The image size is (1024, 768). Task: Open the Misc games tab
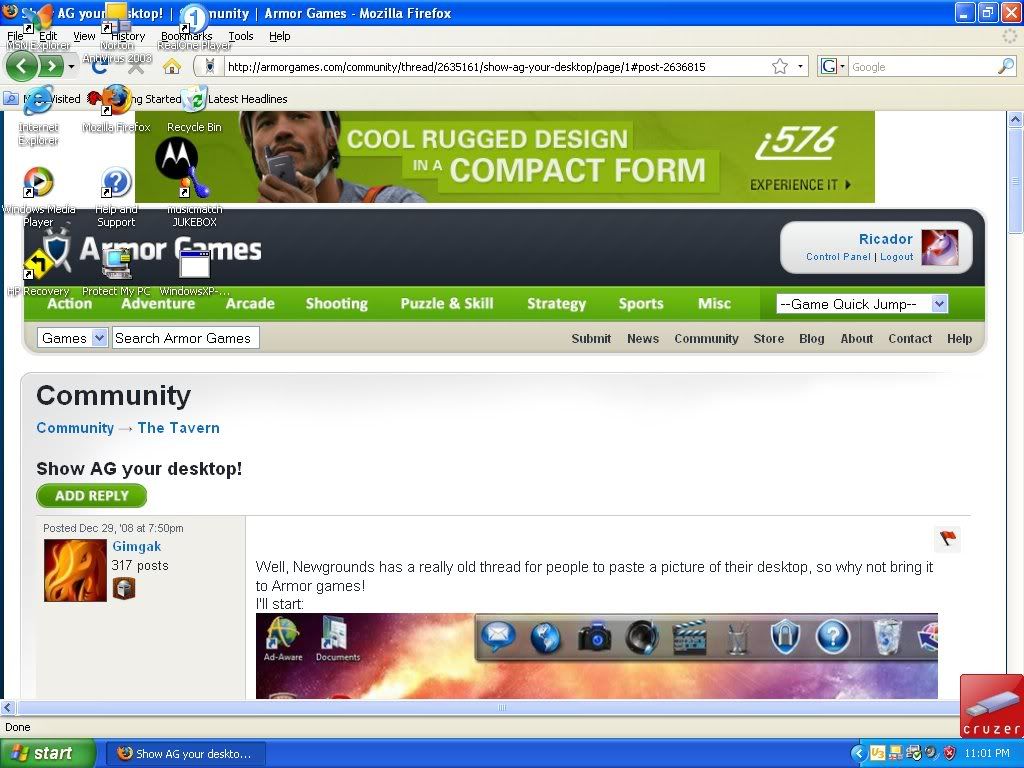coord(714,304)
